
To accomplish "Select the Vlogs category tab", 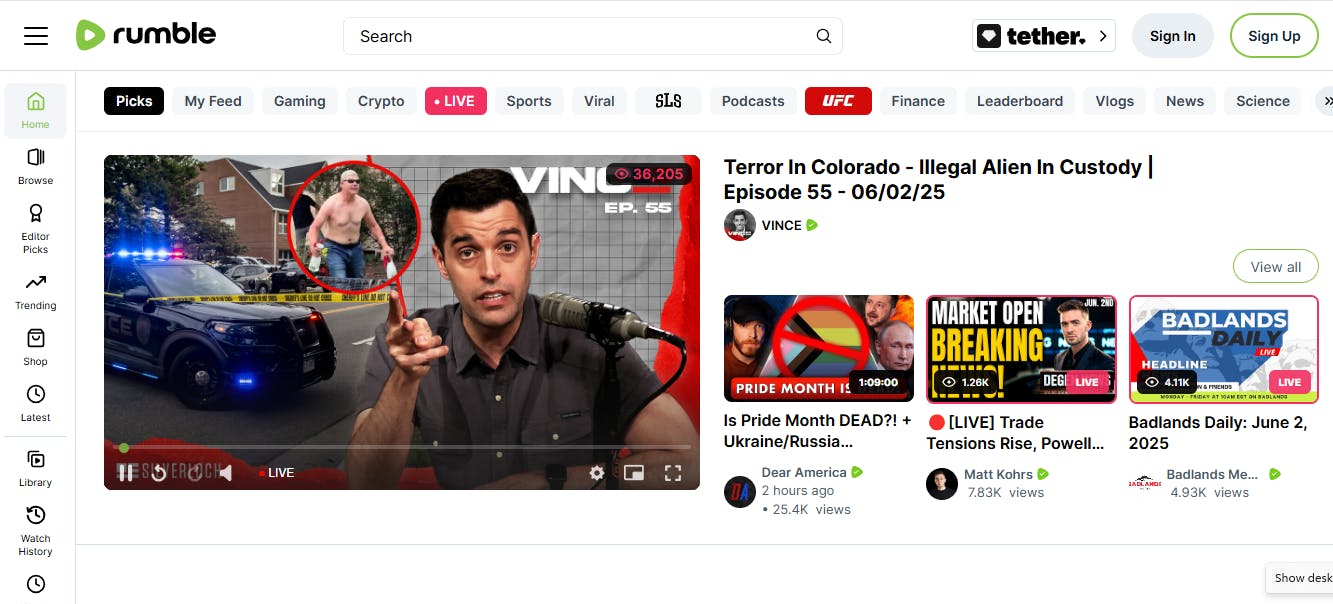I will (x=1114, y=101).
